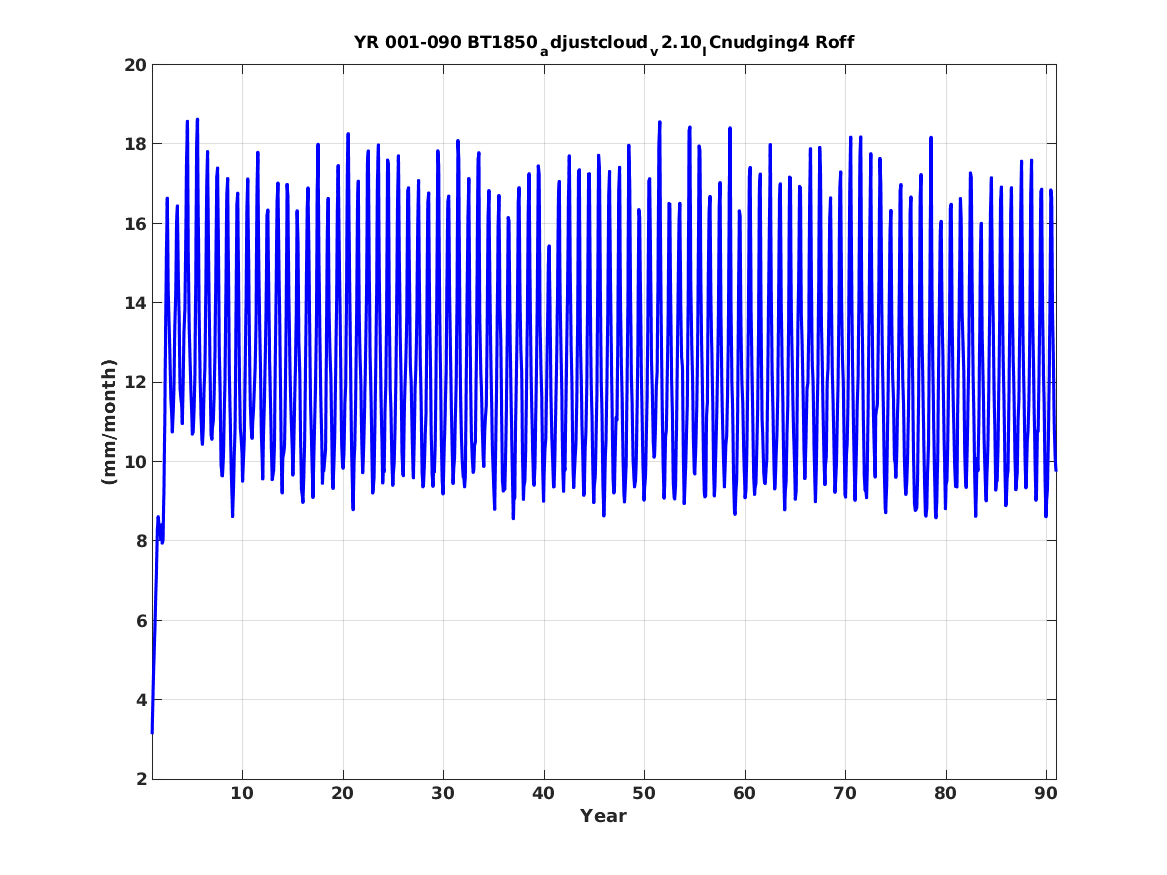Image resolution: width=1167 pixels, height=875 pixels.
Task: Click the x-axis label 'Year'
Action: pyautogui.click(x=604, y=816)
